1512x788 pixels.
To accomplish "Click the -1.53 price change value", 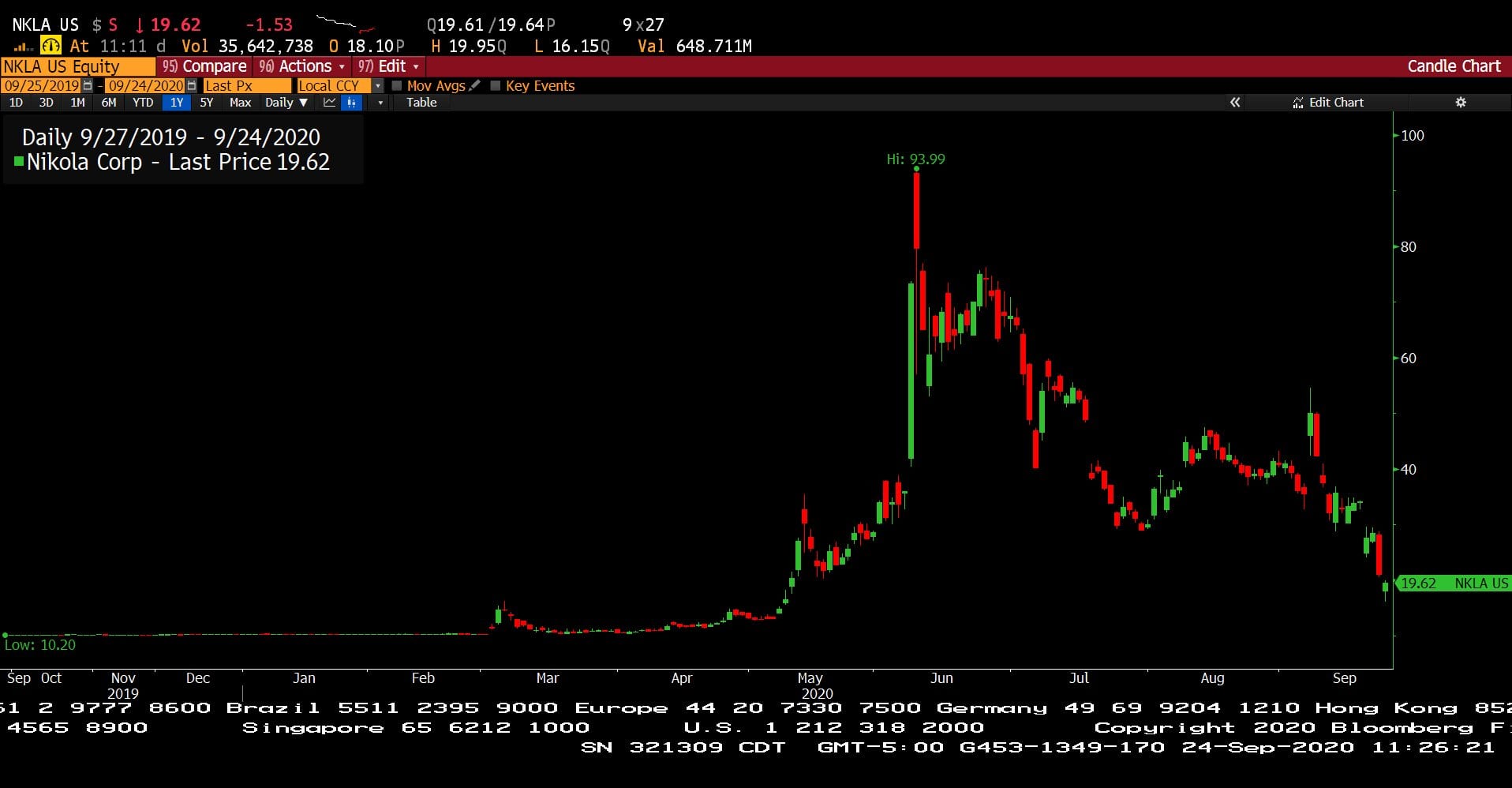I will (x=268, y=25).
